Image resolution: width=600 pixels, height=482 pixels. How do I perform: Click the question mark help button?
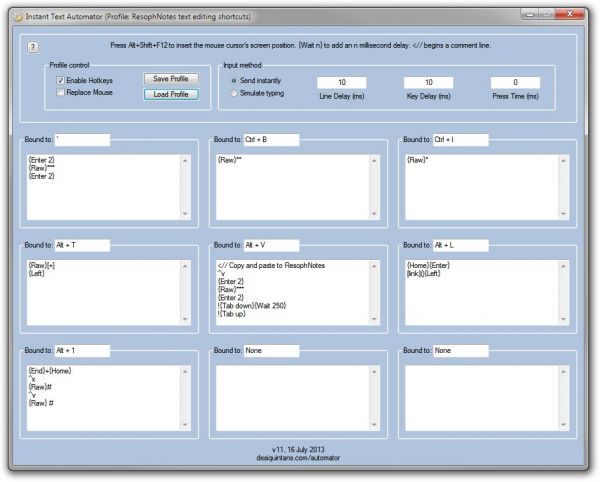[x=33, y=47]
